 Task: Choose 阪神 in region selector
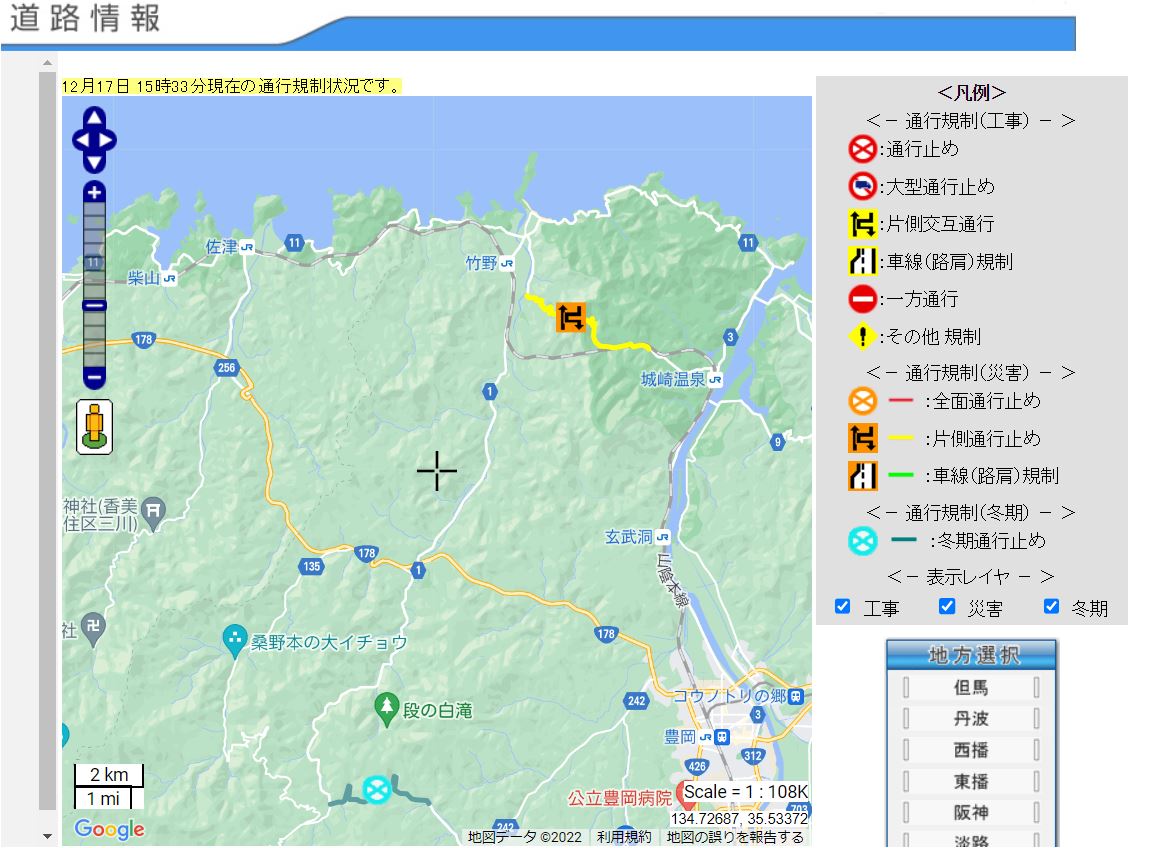[x=970, y=812]
